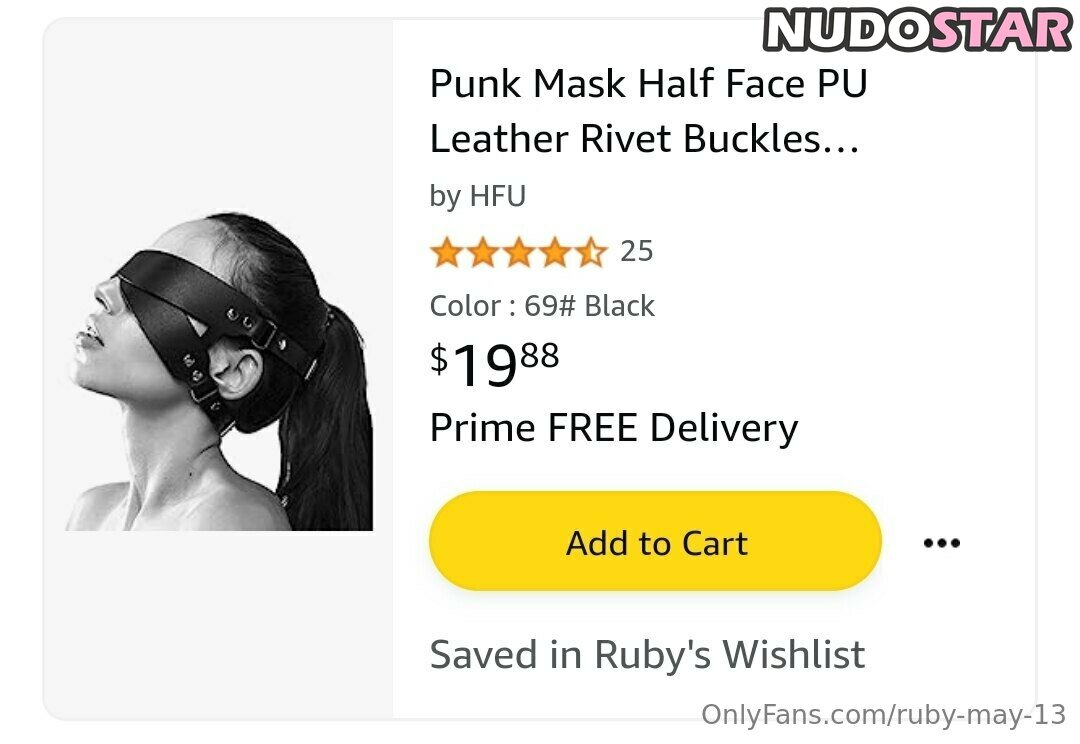View the 25 customer reviews
1080x744 pixels.
pyautogui.click(x=636, y=251)
